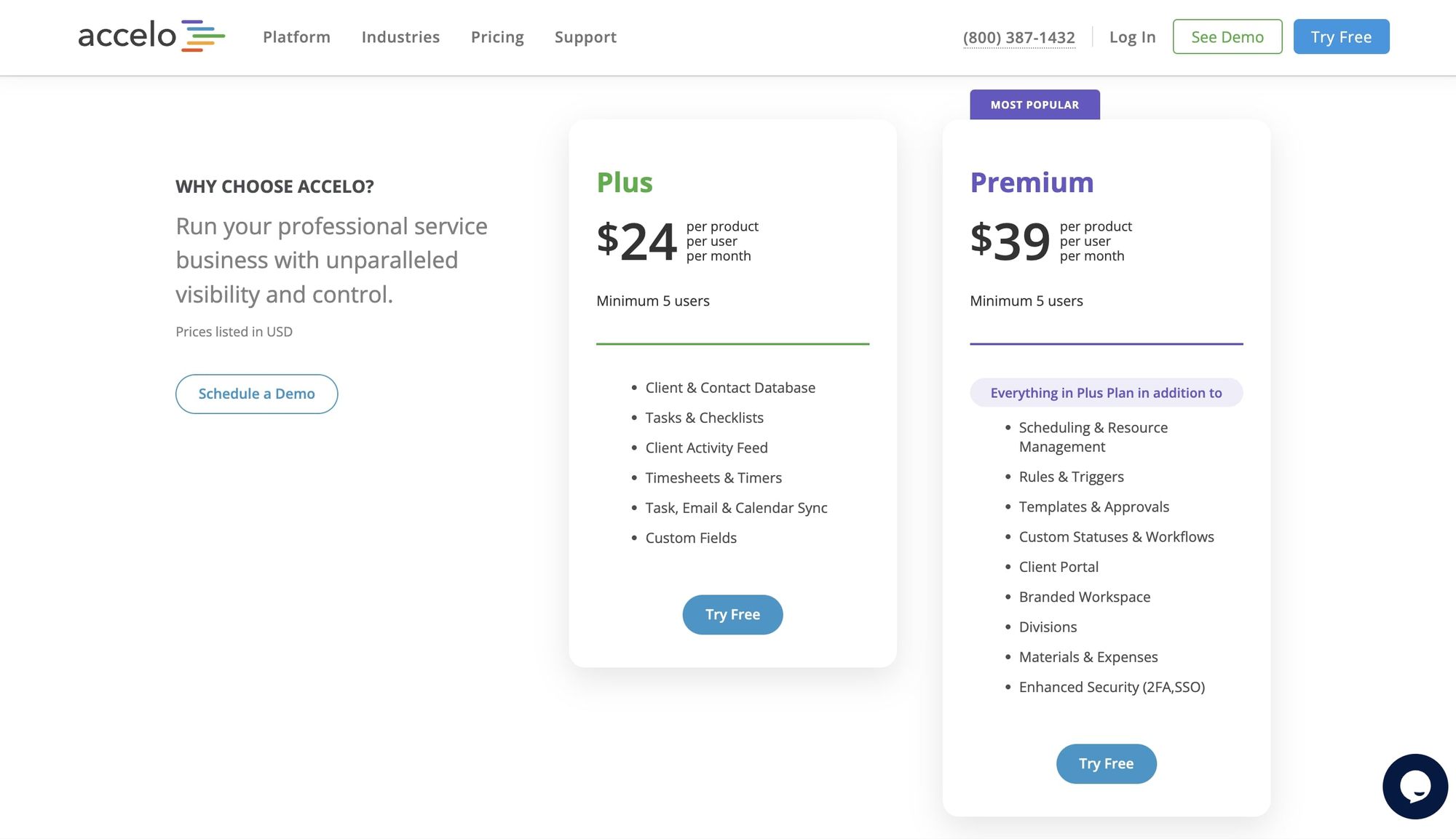This screenshot has height=839, width=1456.
Task: Click the Platform navigation icon
Action: pos(296,36)
